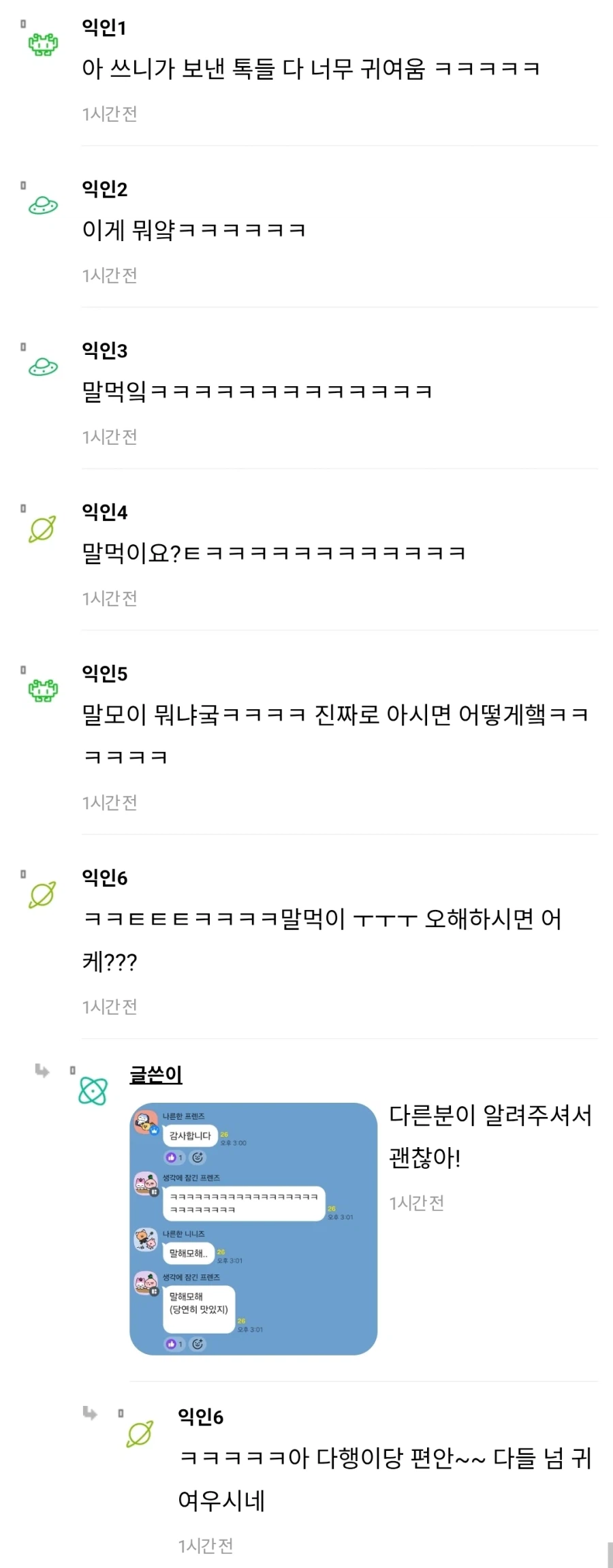
Task: Click the small gray marker icon above 익인1
Action: click(x=24, y=24)
